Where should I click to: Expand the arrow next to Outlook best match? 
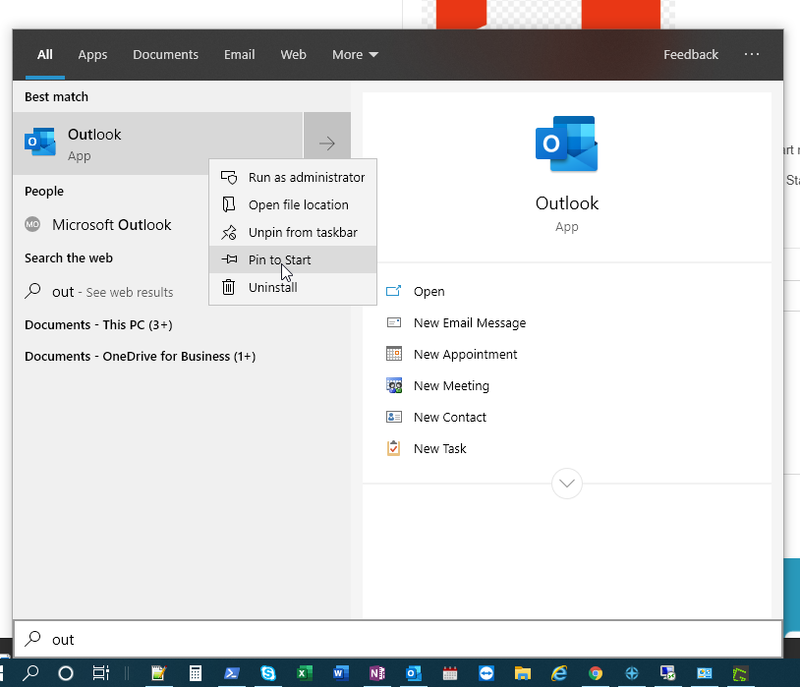tap(327, 143)
